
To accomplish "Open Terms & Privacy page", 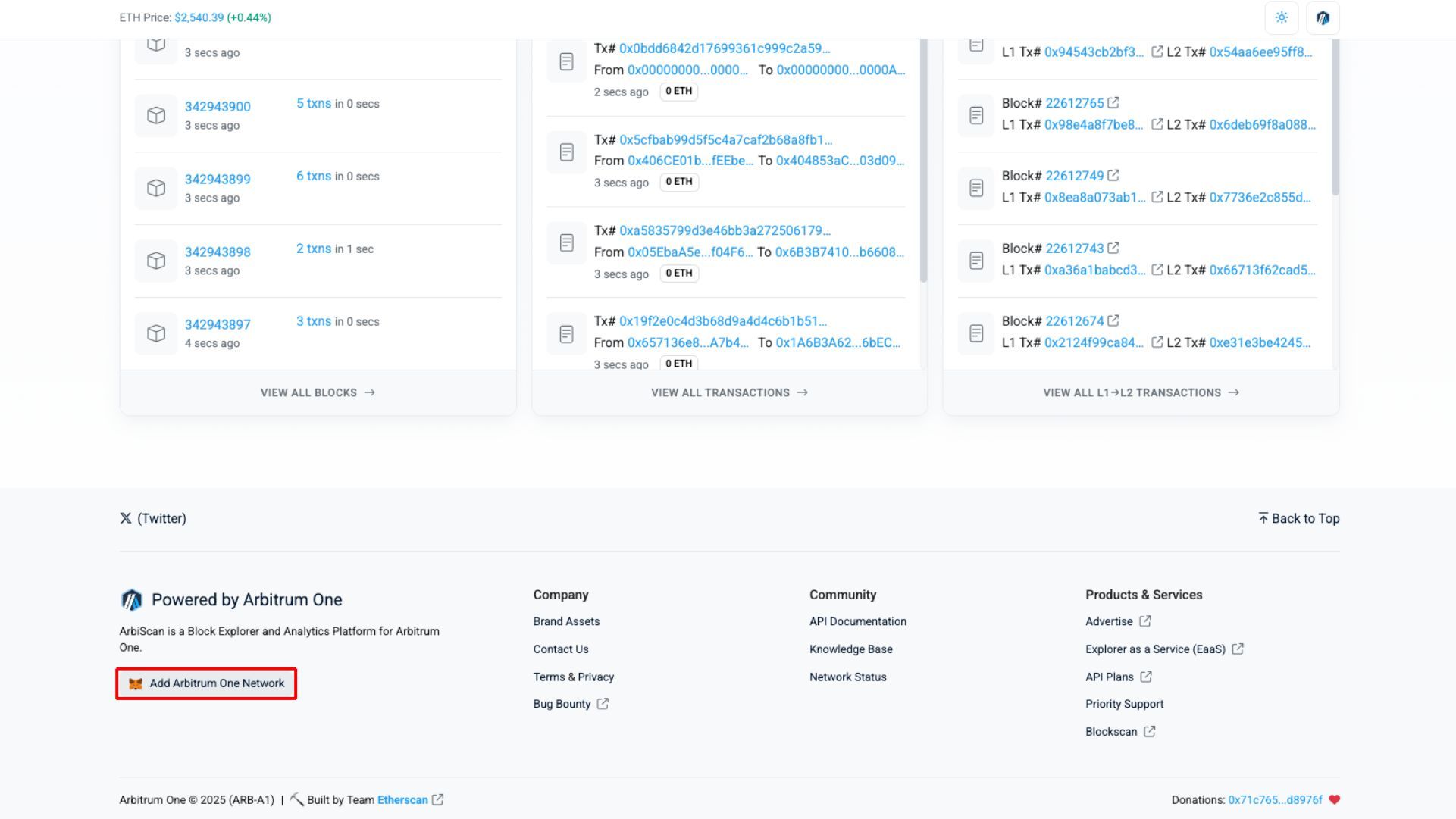I will [x=574, y=677].
